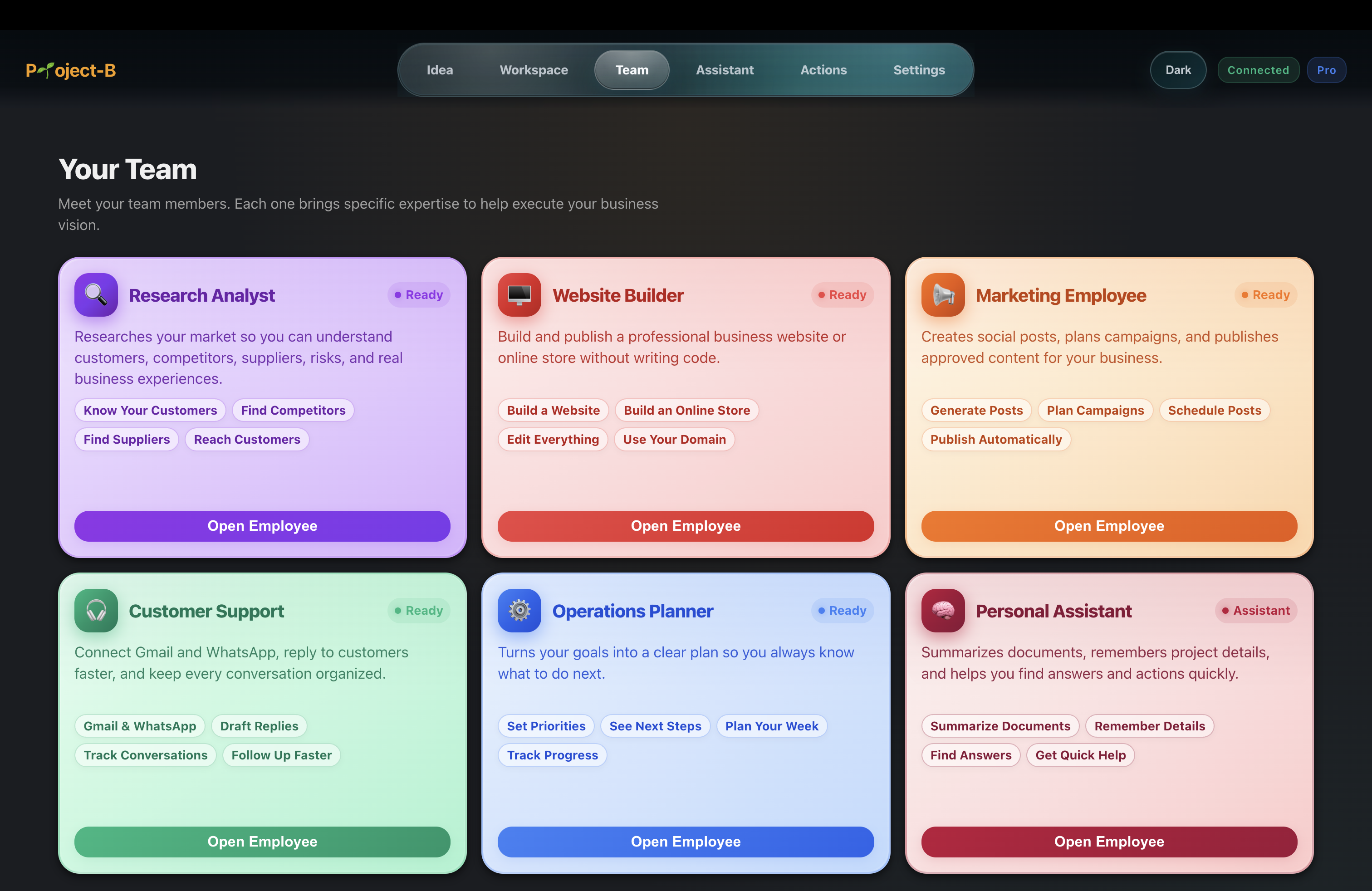
Task: Go to the Actions tab
Action: (x=823, y=70)
